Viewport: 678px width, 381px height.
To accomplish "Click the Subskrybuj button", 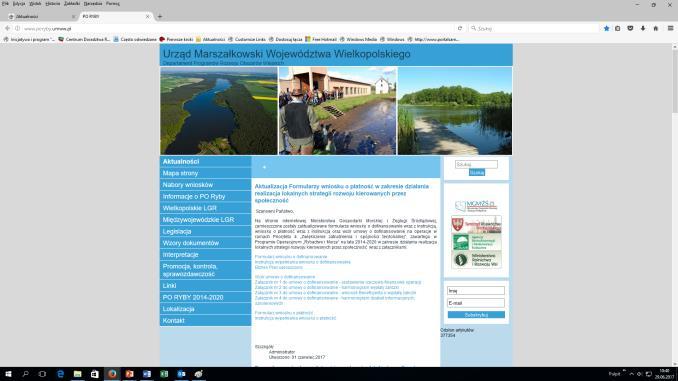I will (476, 315).
